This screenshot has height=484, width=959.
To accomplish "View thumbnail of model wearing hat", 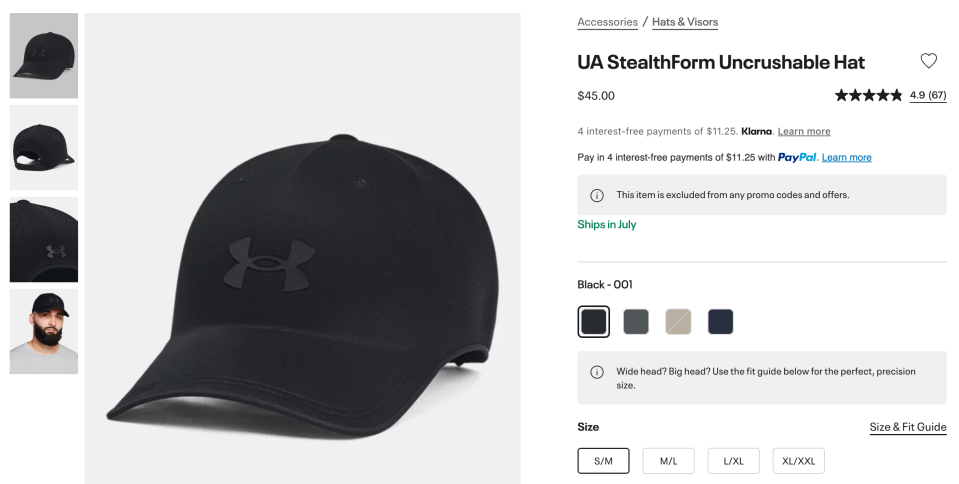I will 44,332.
